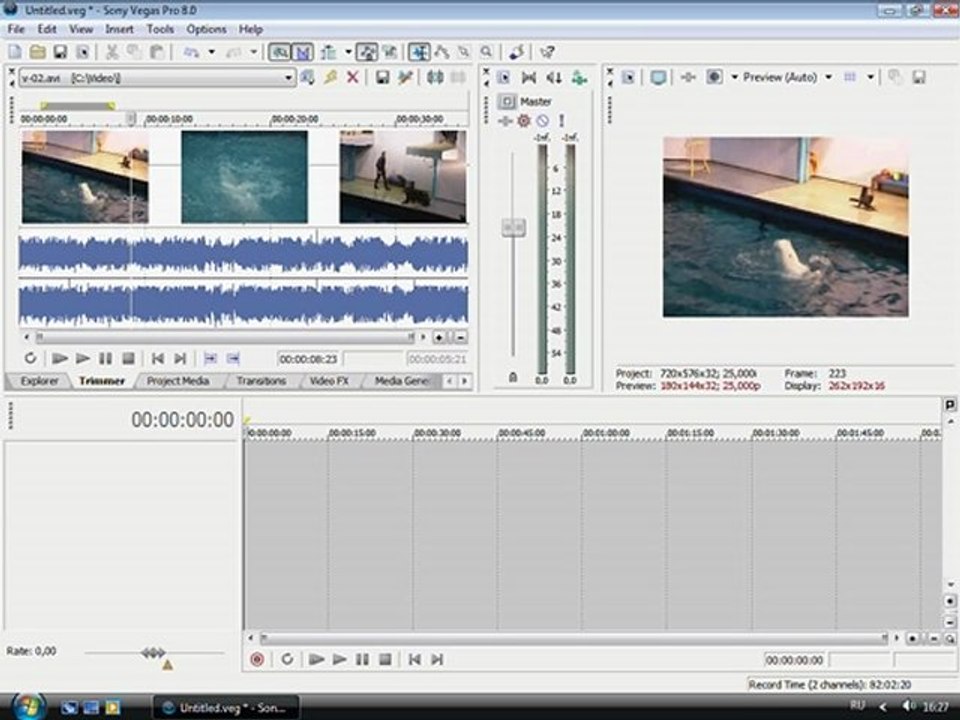This screenshot has width=960, height=720.
Task: Click the Trimmer timecode field 00:00:08:23
Action: [309, 359]
